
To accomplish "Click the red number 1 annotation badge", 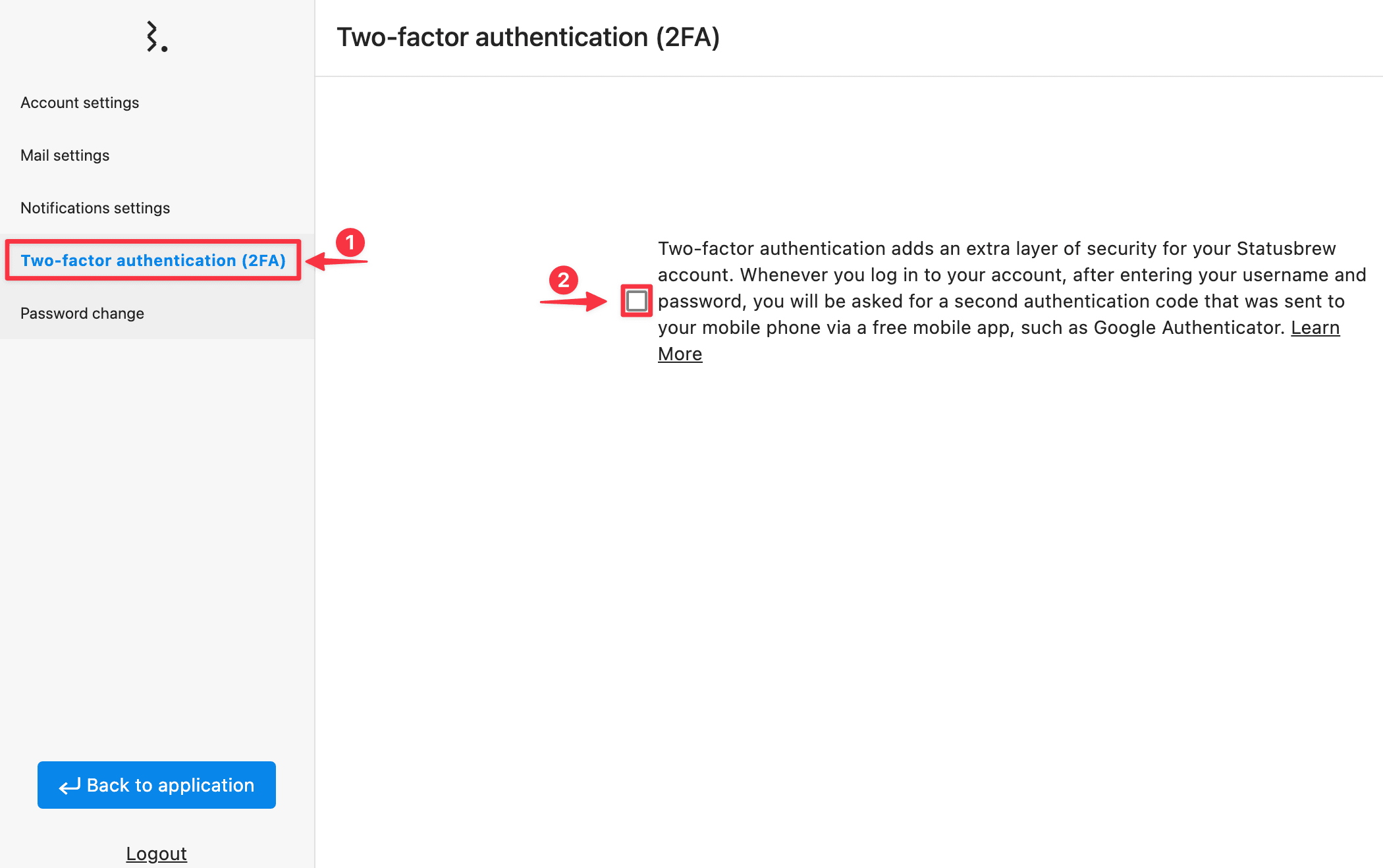I will point(350,242).
